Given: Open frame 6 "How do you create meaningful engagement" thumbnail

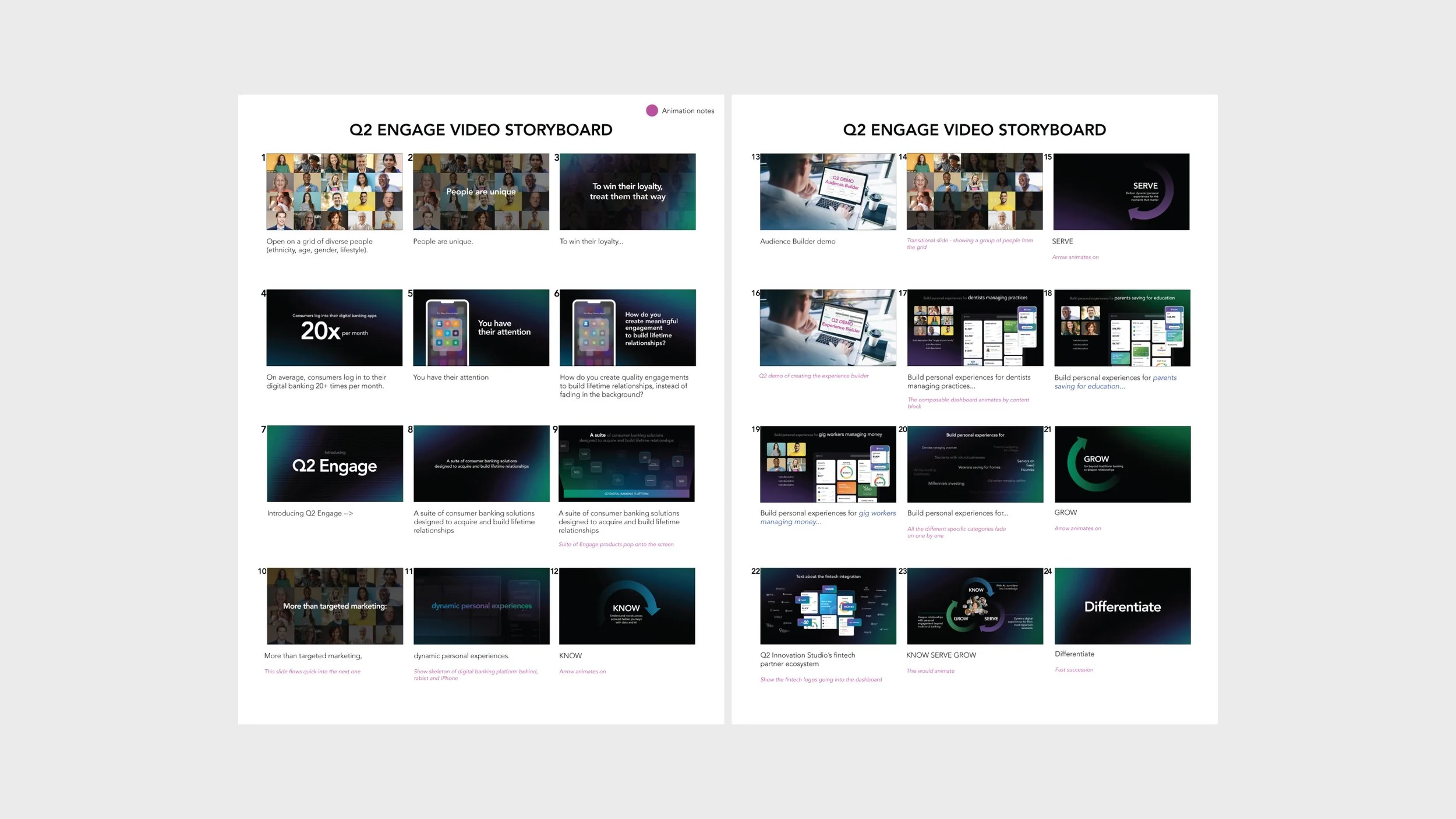Looking at the screenshot, I should [x=628, y=328].
